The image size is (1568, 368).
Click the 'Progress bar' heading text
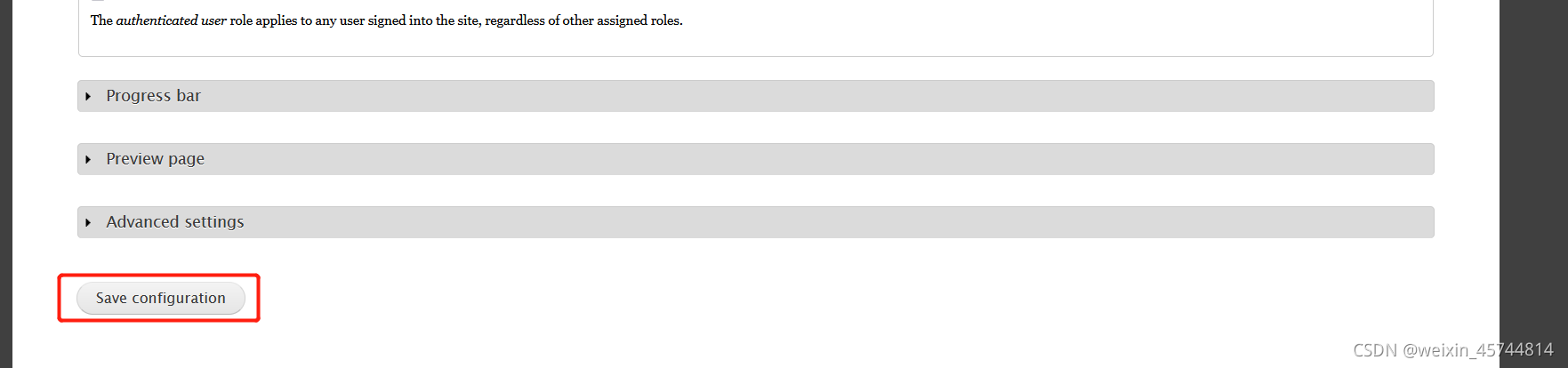[153, 96]
